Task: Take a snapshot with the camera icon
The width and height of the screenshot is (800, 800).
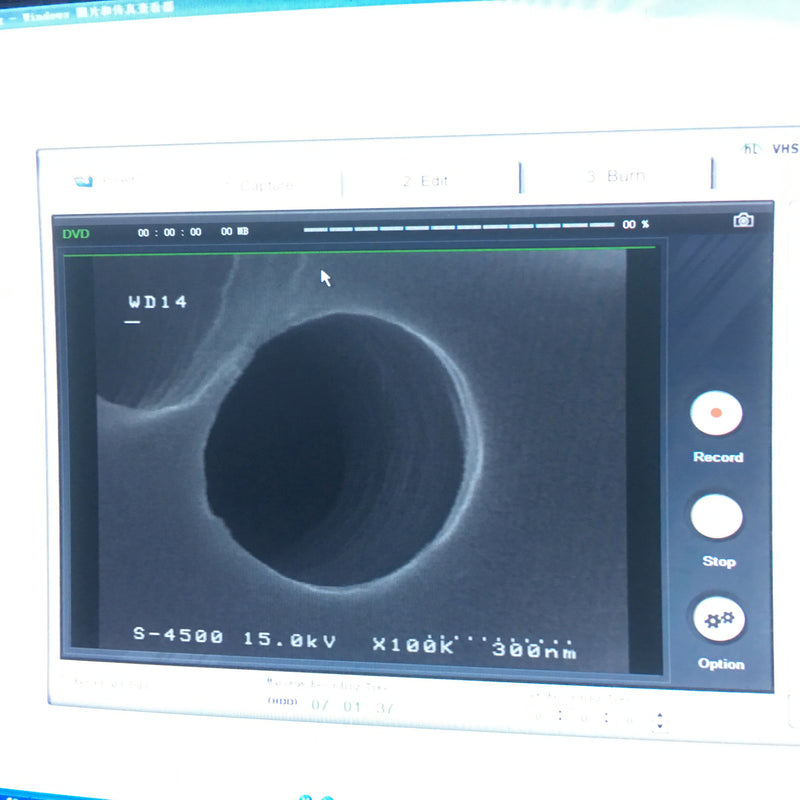Action: (x=743, y=220)
